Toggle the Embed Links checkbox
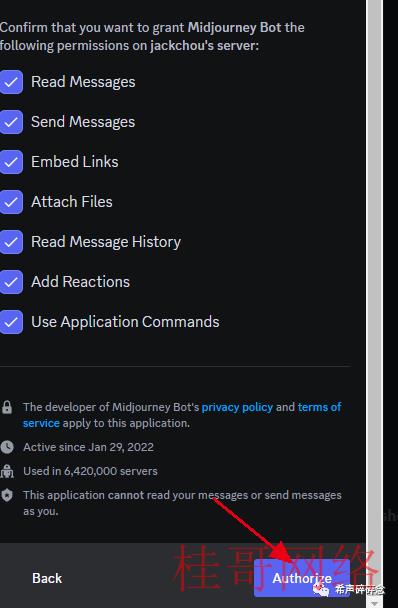Image resolution: width=398 pixels, height=608 pixels. 11,162
